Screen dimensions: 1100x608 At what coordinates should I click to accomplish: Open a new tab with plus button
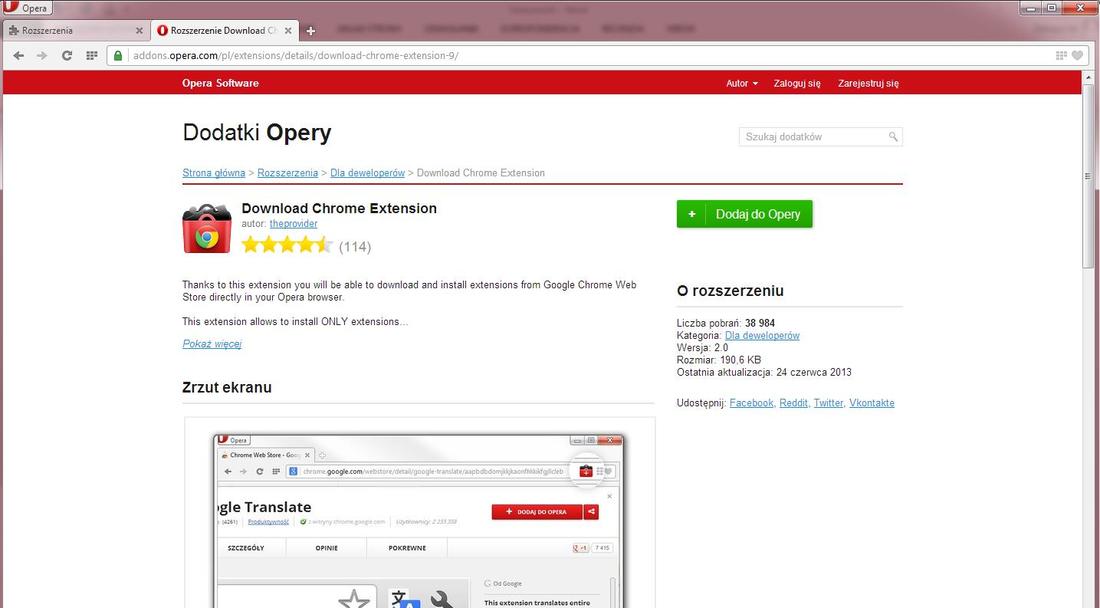point(311,31)
